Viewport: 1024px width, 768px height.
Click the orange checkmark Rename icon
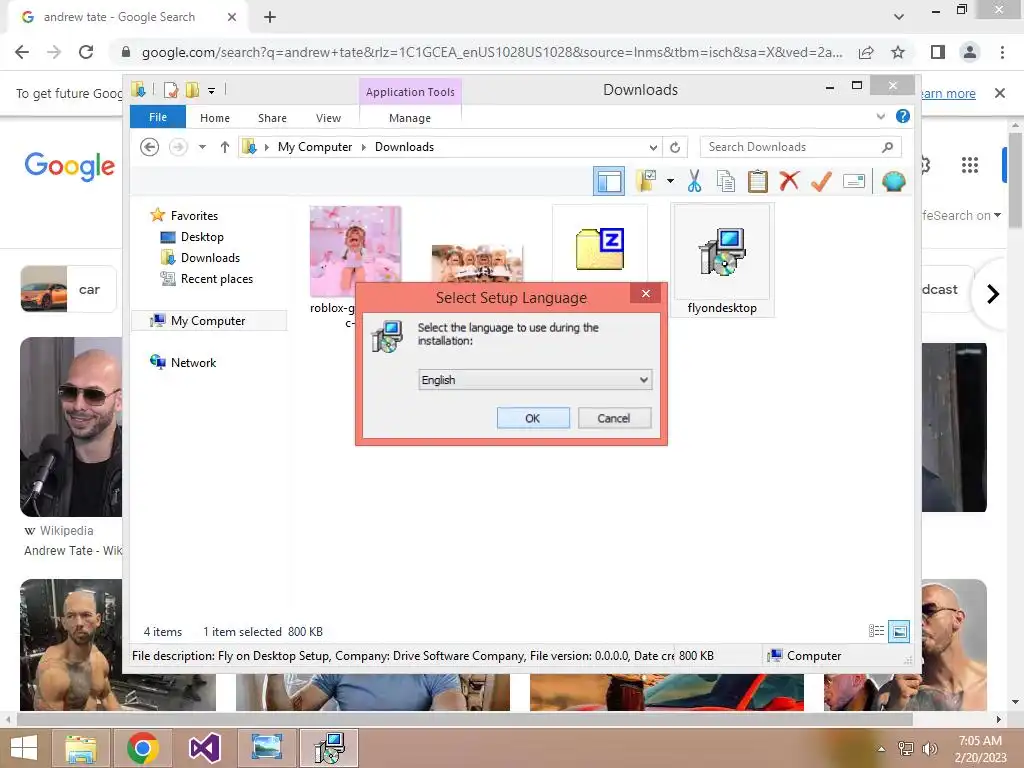822,181
